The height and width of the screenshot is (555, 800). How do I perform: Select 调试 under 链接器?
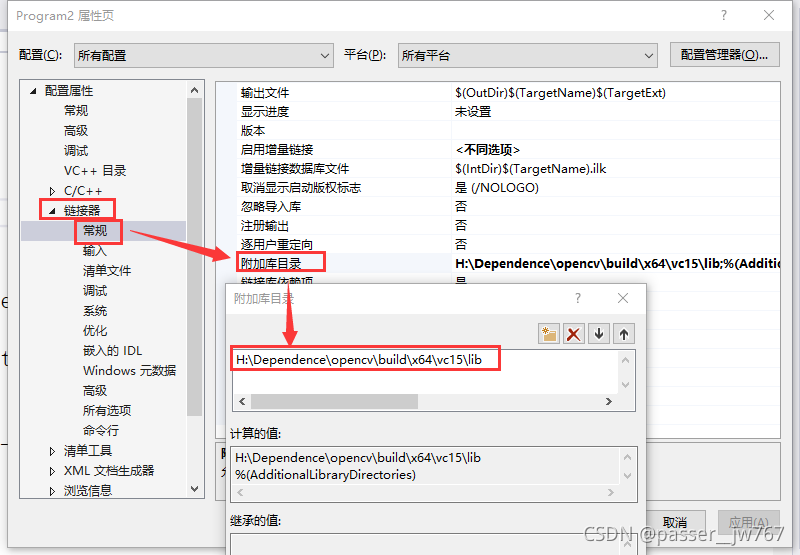pos(95,291)
